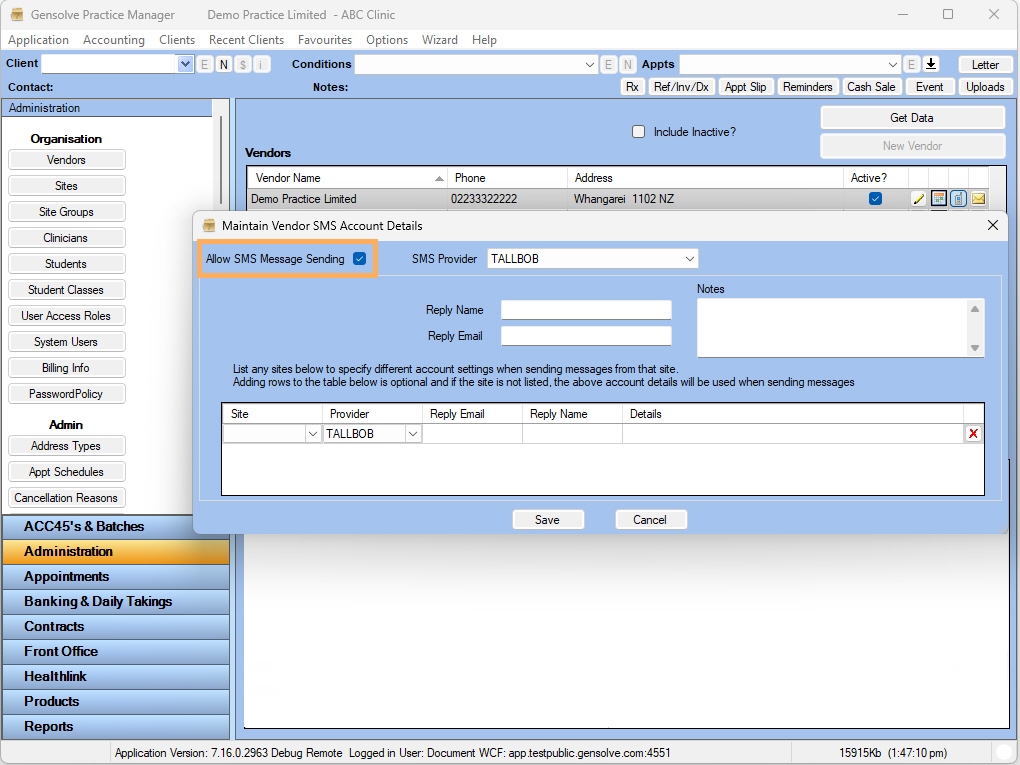Viewport: 1020px width, 765px height.
Task: Click the download arrow icon beside Appts
Action: [x=931, y=64]
